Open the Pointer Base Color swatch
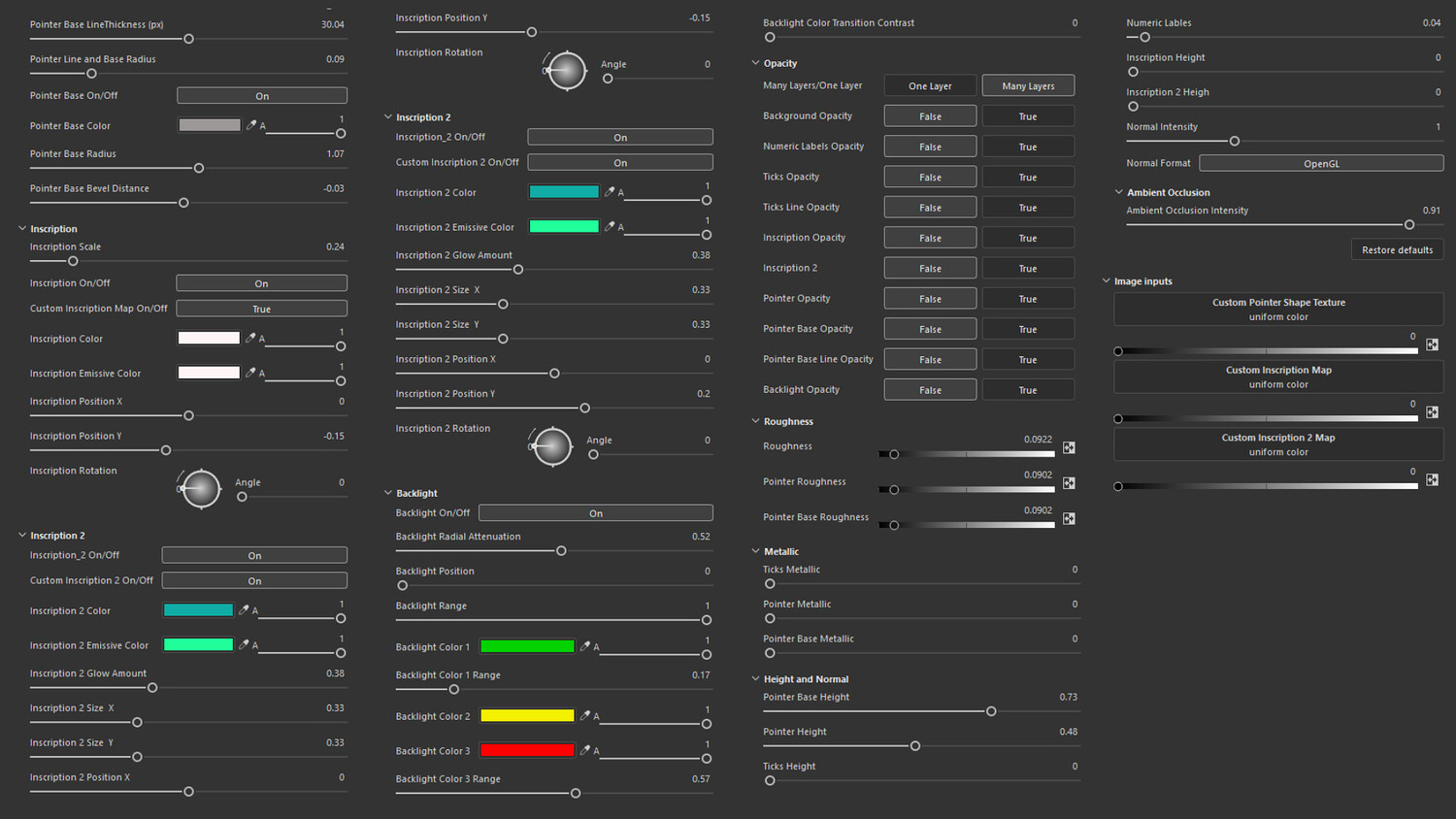Viewport: 1456px width, 819px height. 210,125
